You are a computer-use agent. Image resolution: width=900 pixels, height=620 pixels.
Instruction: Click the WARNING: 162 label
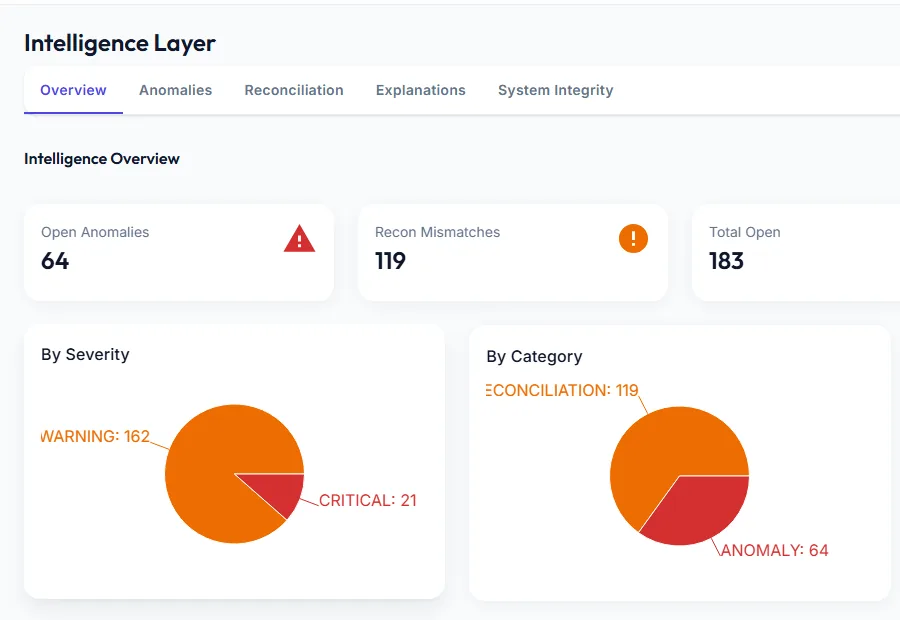coord(95,436)
